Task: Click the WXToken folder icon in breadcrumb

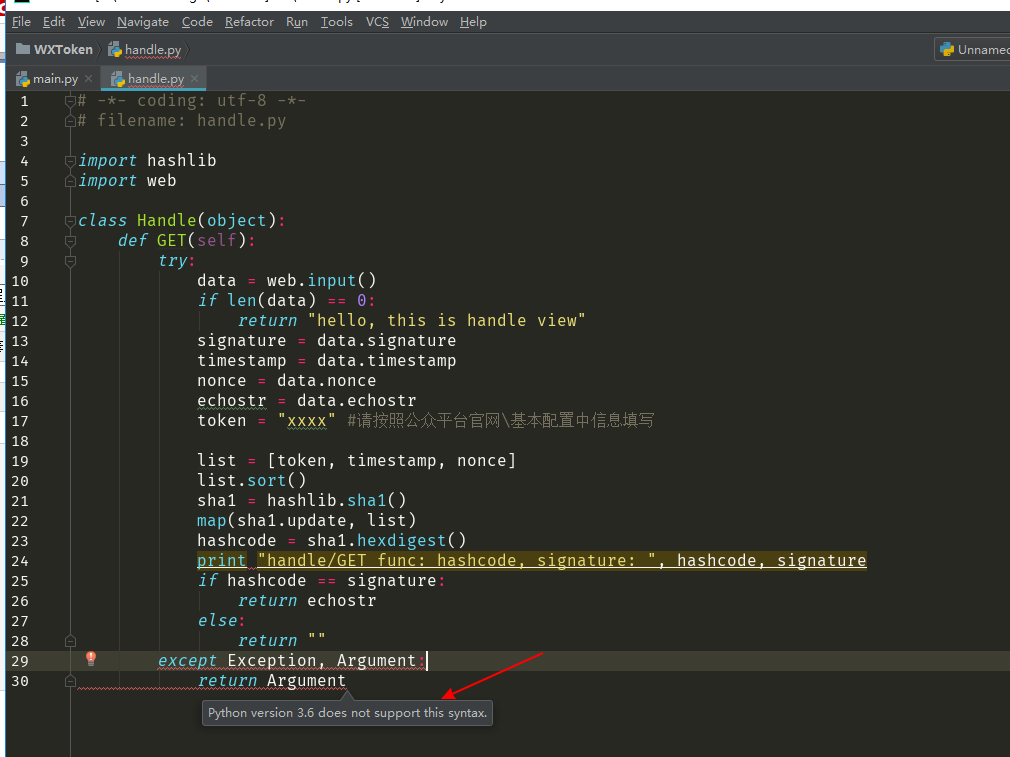Action: (x=23, y=49)
